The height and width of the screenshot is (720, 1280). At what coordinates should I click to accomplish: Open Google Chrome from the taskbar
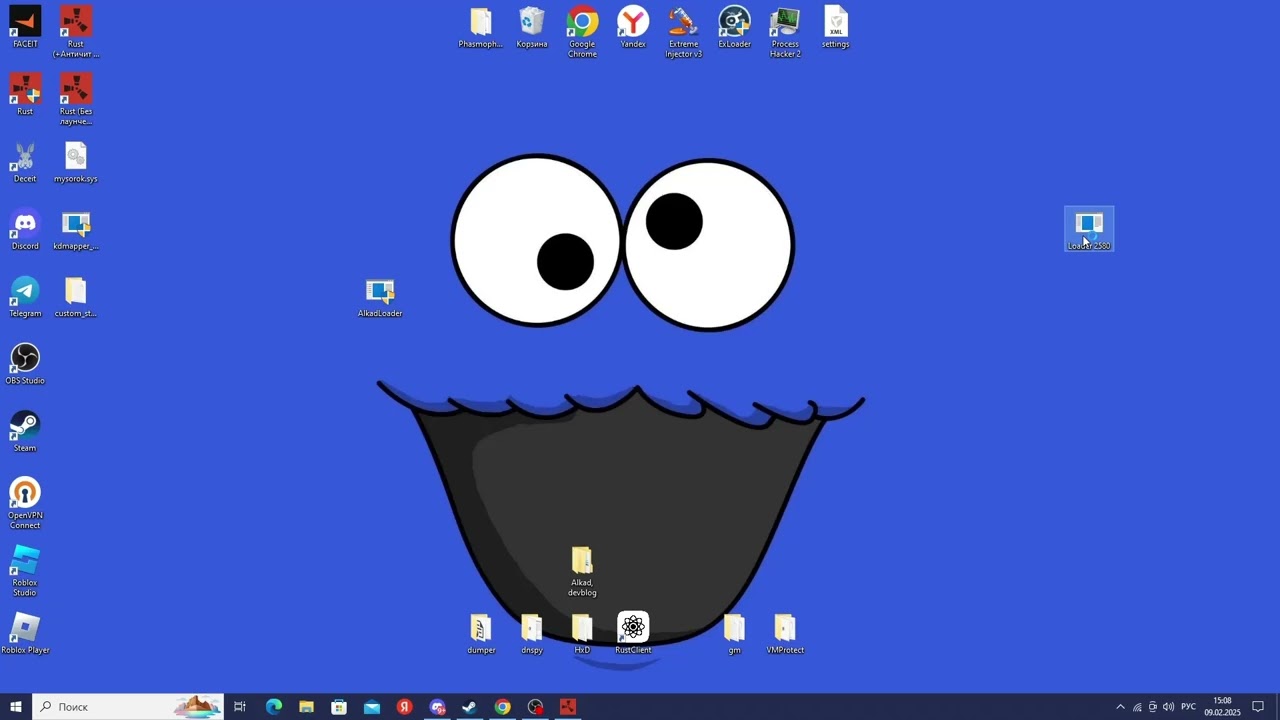click(503, 707)
